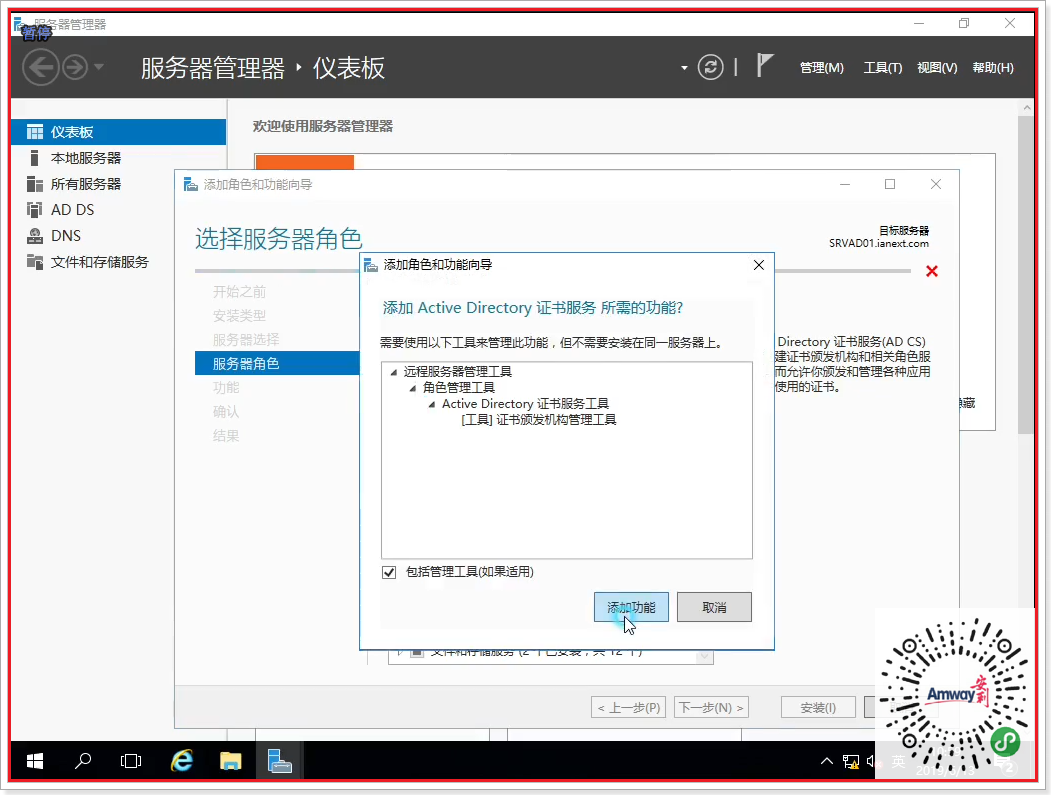
Task: Click the network icon in system tray
Action: tap(851, 761)
